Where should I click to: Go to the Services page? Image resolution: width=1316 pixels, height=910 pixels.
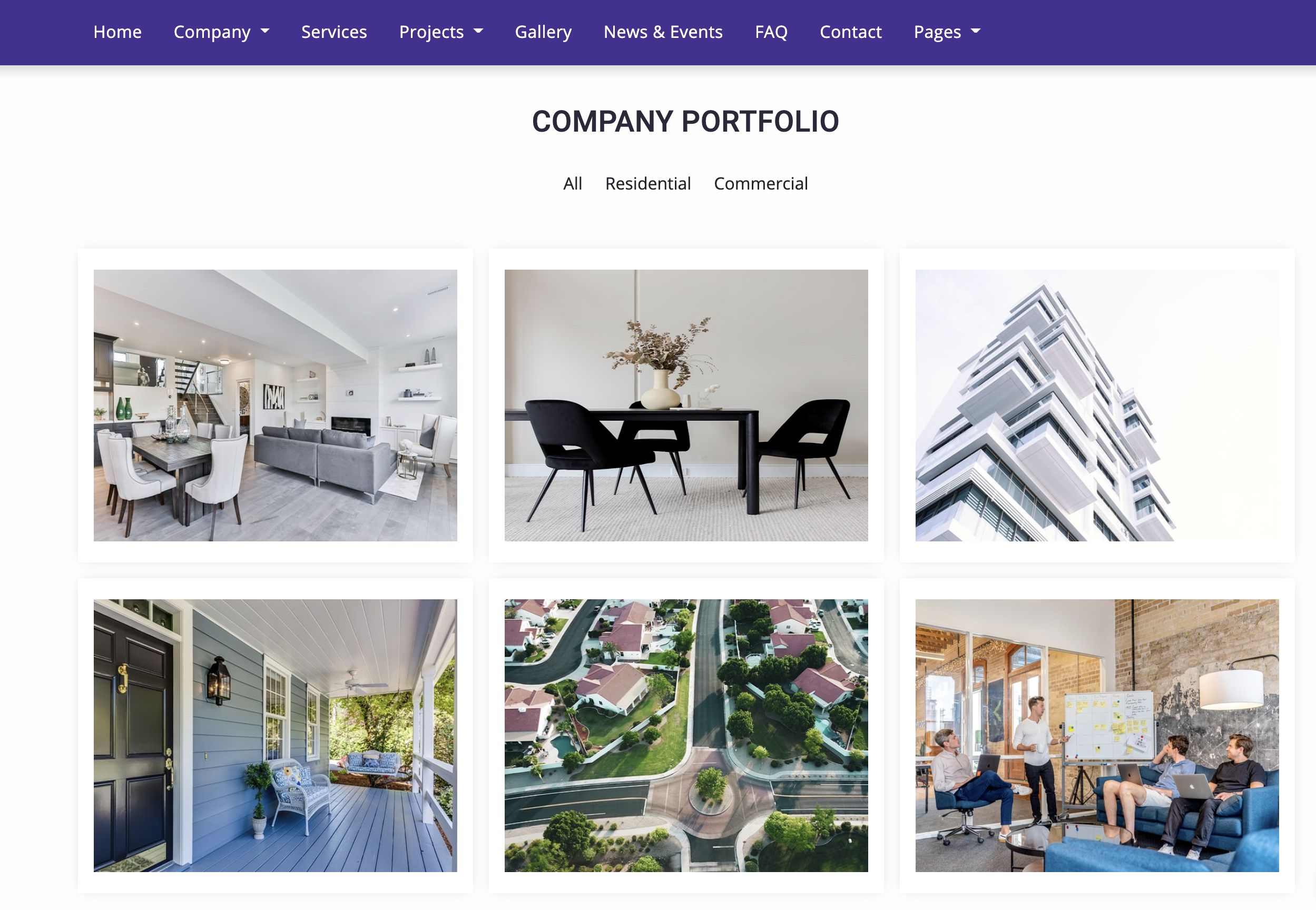(335, 32)
